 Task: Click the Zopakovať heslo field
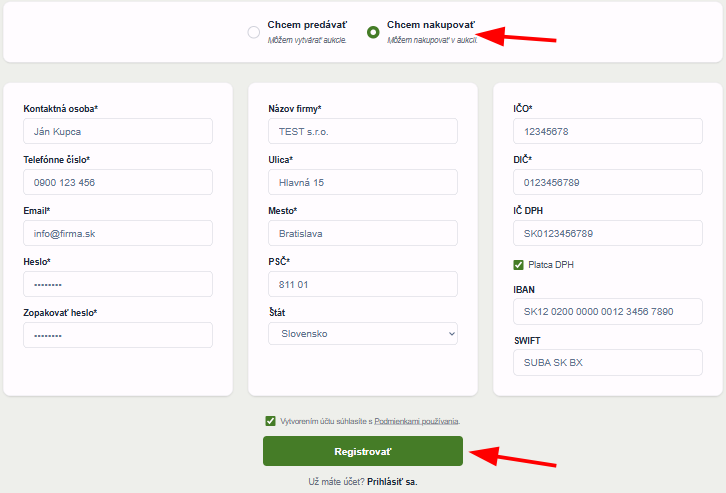[118, 335]
